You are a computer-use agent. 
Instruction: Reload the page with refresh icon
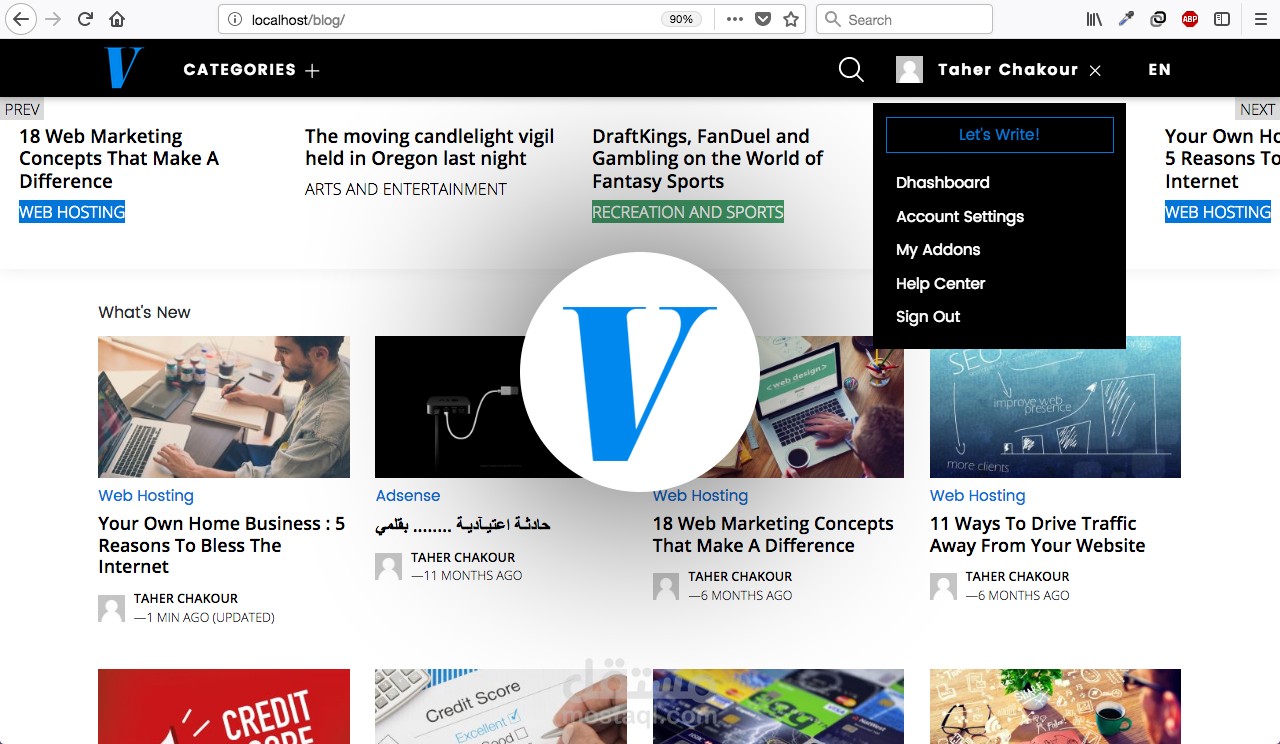86,19
